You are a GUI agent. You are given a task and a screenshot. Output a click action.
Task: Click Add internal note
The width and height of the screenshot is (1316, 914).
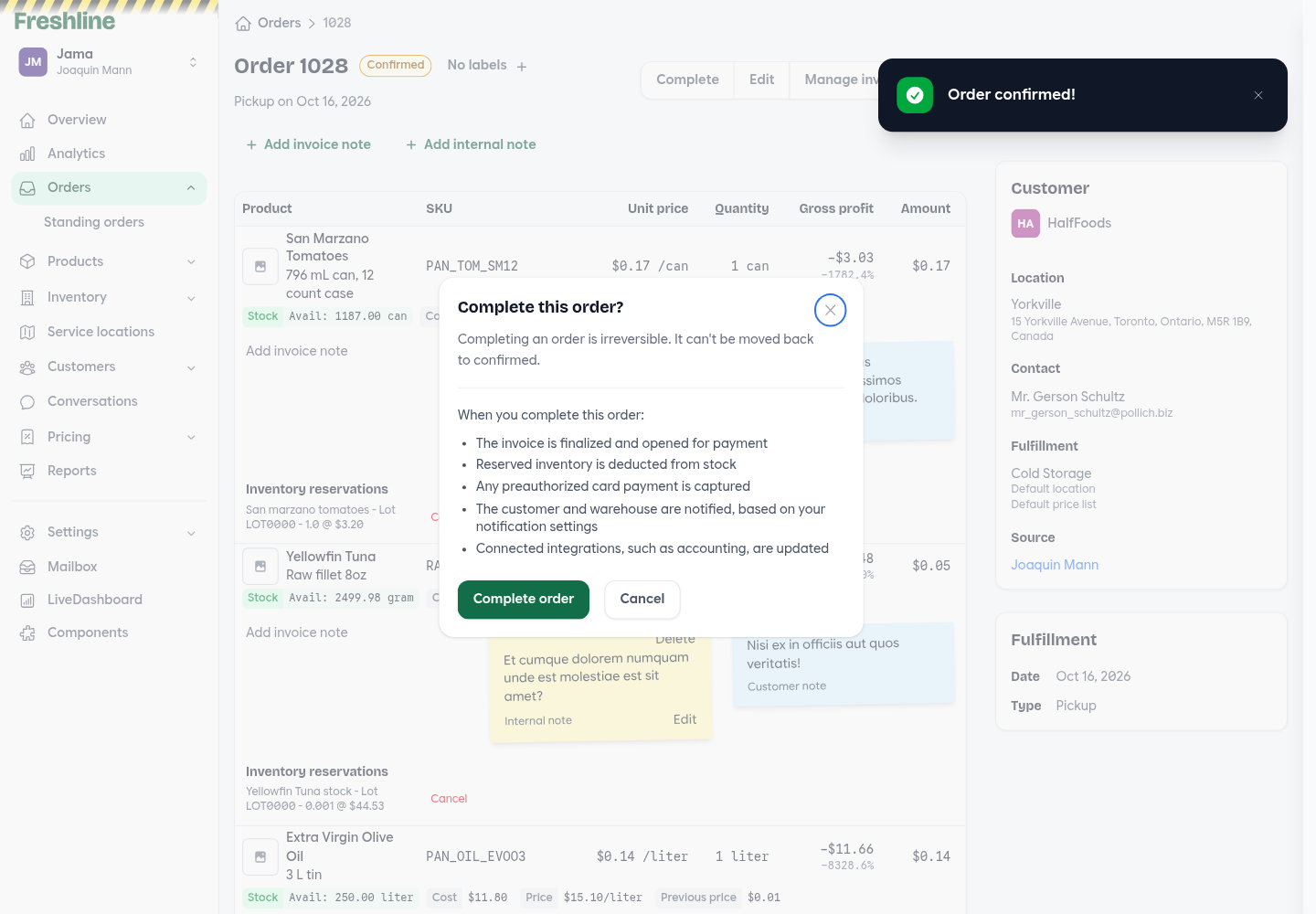pos(471,144)
